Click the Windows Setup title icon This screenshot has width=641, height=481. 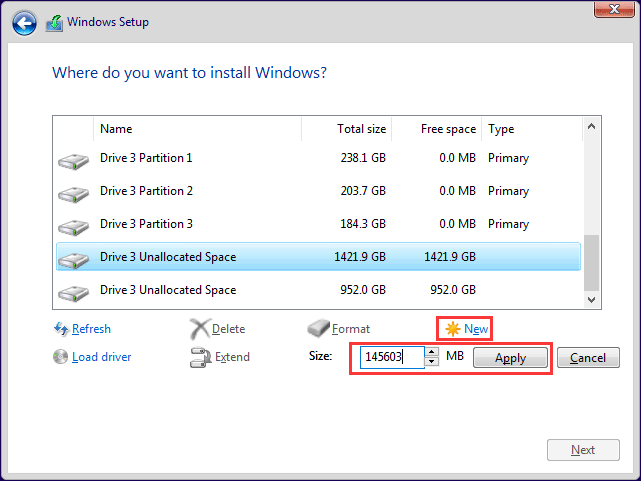click(54, 23)
